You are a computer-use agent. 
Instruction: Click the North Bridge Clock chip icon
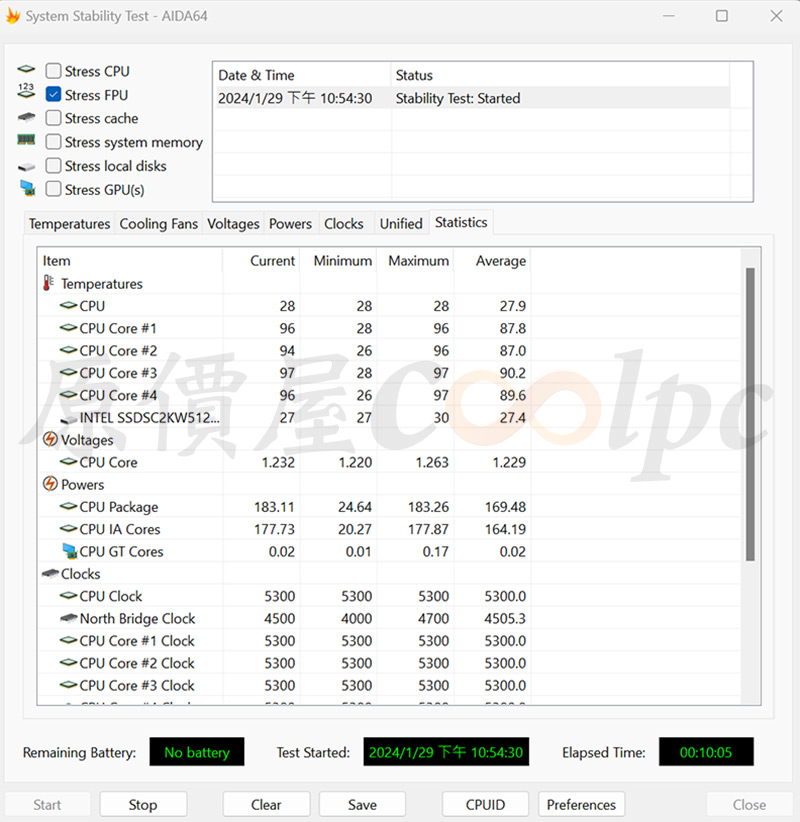(x=68, y=619)
